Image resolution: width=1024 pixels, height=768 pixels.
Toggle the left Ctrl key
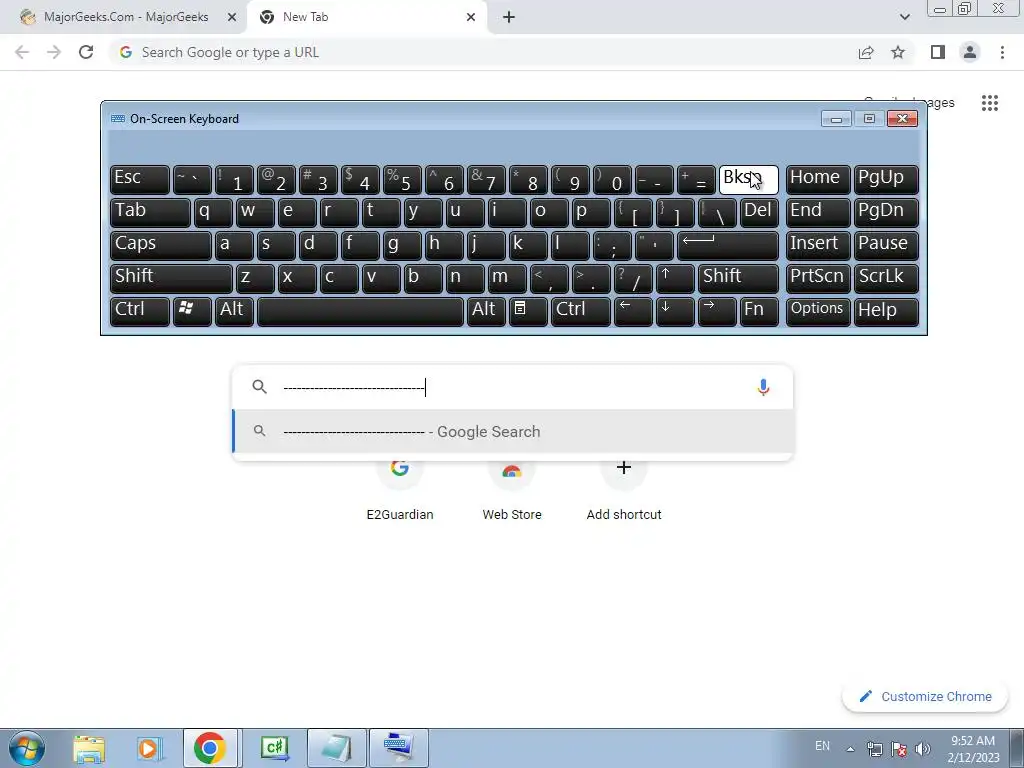[140, 311]
